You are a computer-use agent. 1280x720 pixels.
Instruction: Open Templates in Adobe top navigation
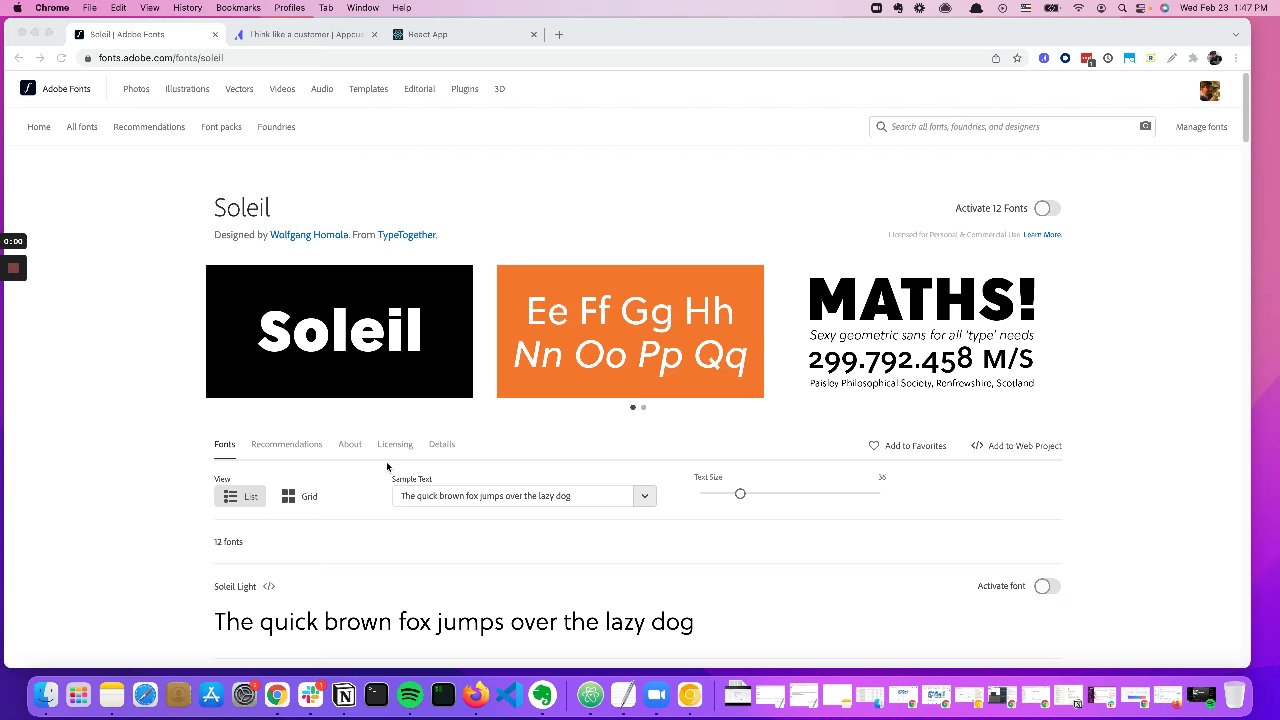coord(368,89)
